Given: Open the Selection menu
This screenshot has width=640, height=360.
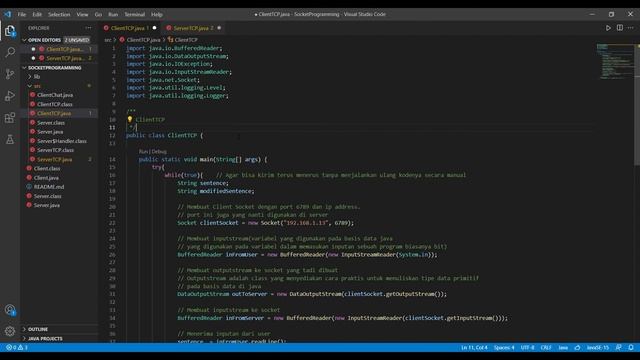Looking at the screenshot, I should 59,14.
